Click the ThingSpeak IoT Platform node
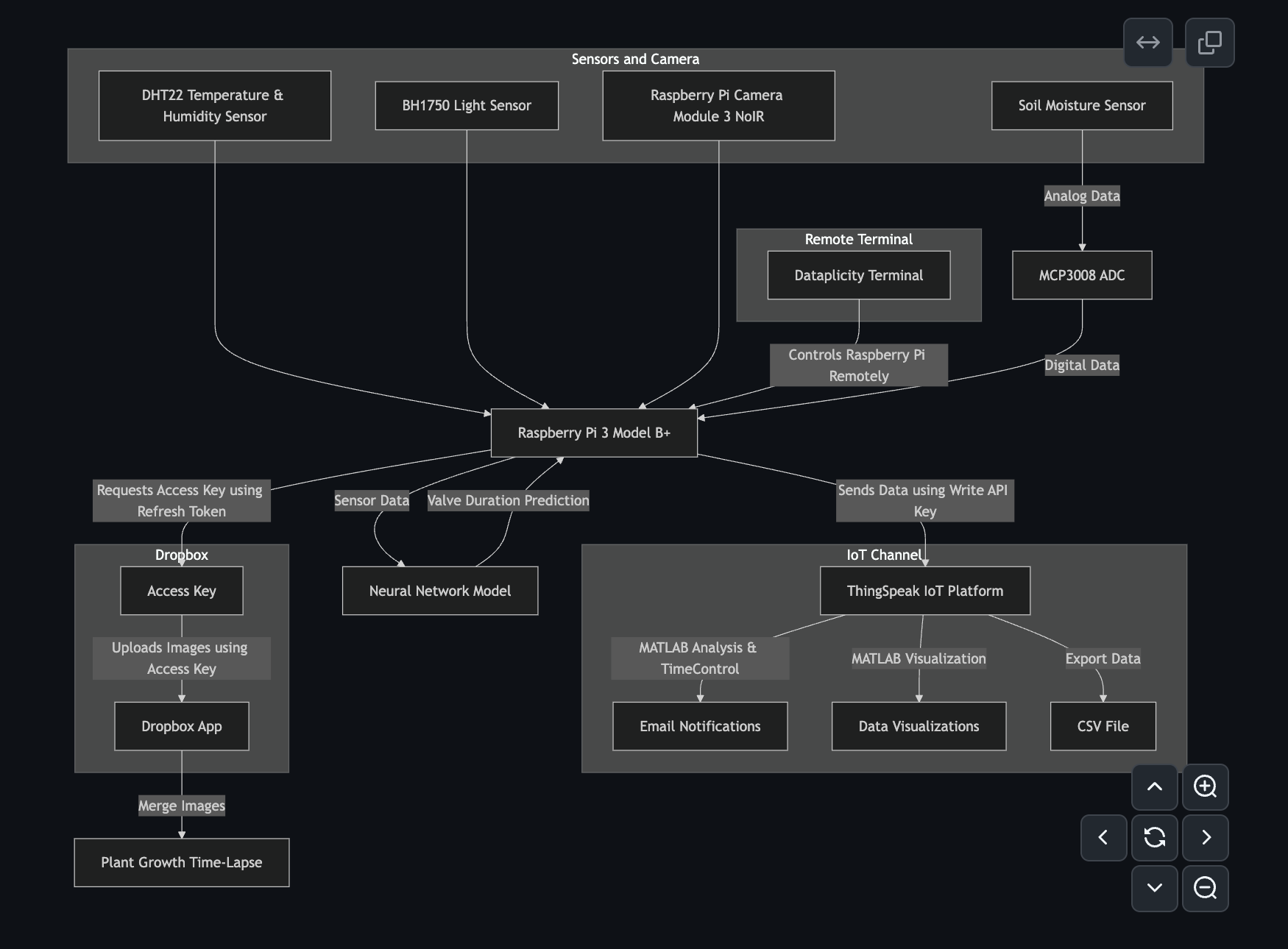 click(924, 591)
